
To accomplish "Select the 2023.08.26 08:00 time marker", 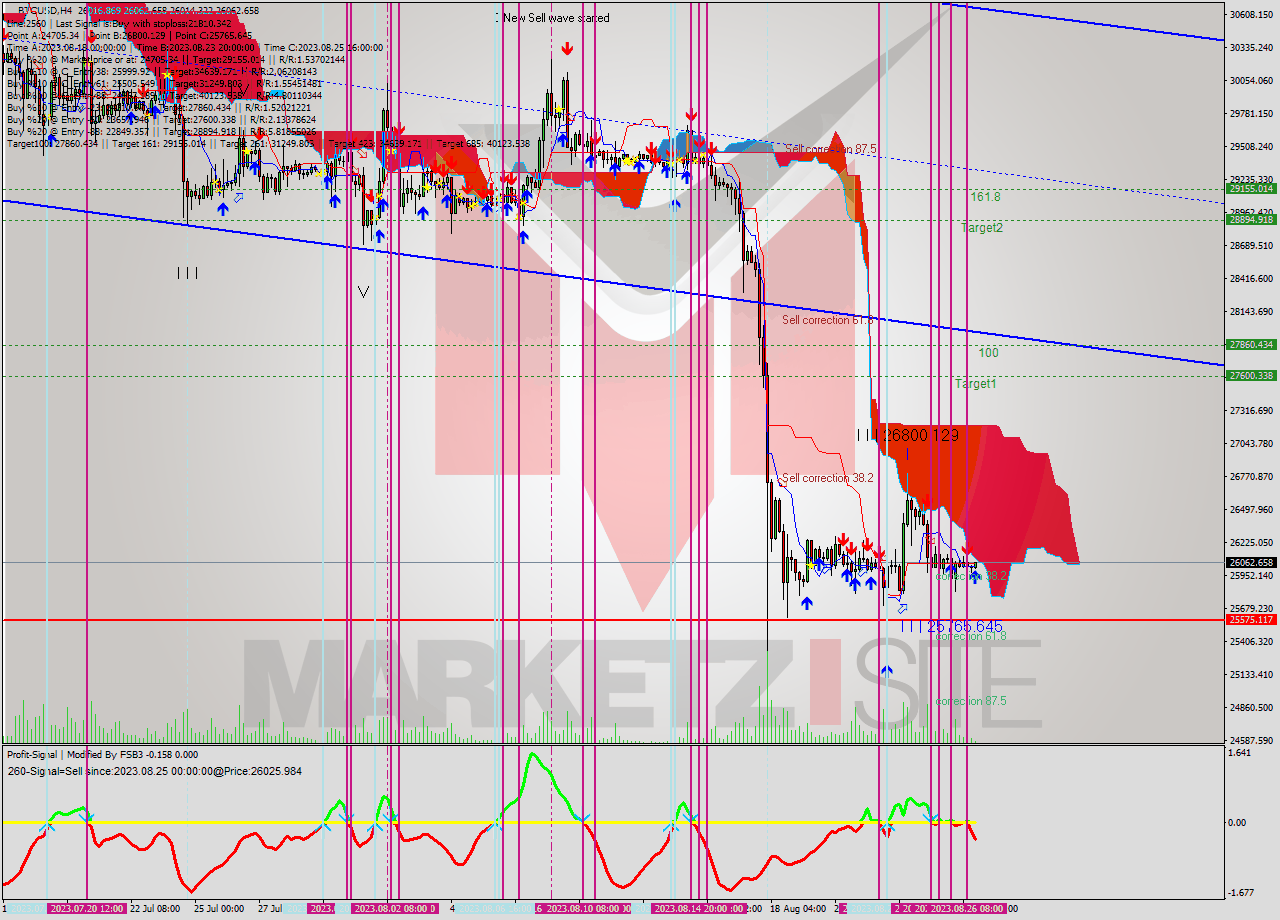I will [x=967, y=909].
